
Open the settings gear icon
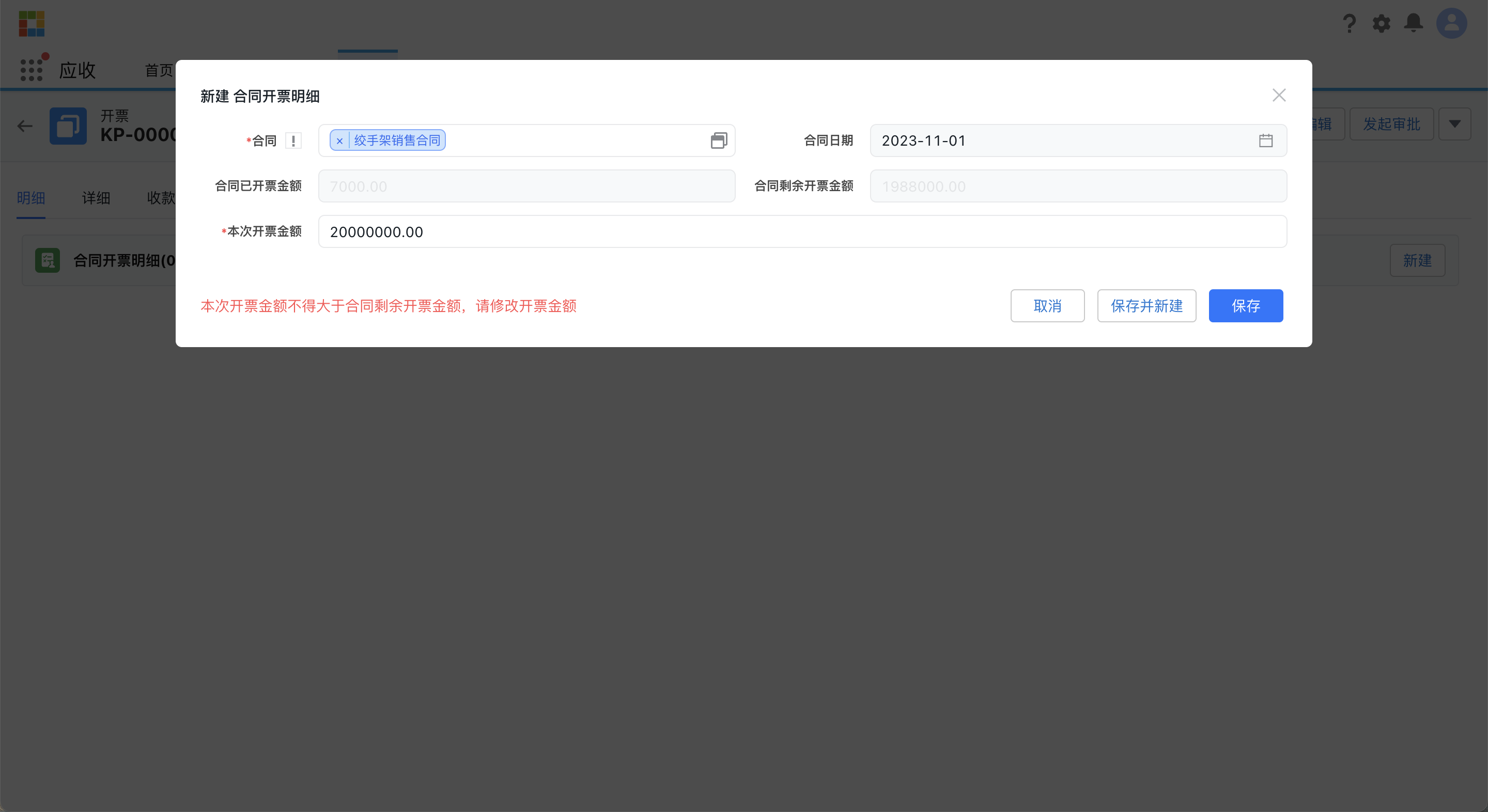click(x=1381, y=24)
